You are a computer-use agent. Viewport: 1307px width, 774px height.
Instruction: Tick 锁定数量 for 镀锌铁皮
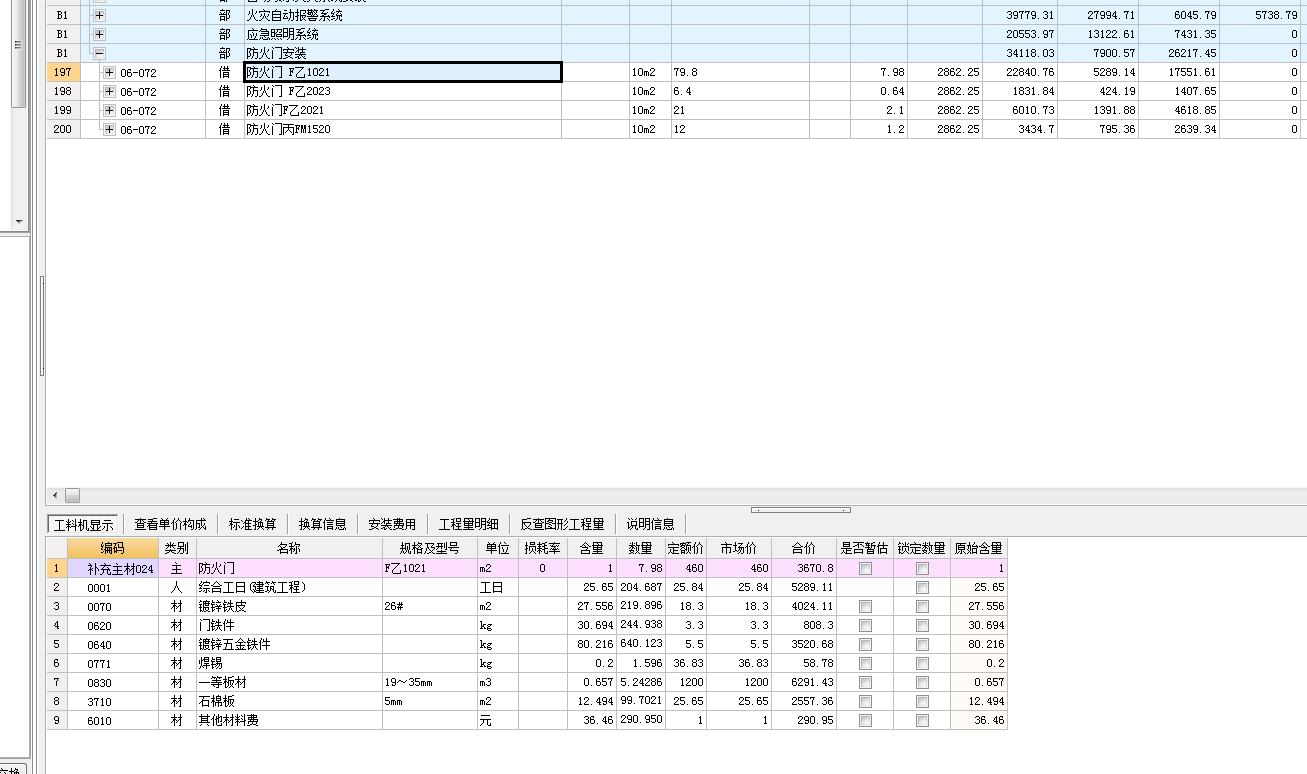[x=922, y=606]
